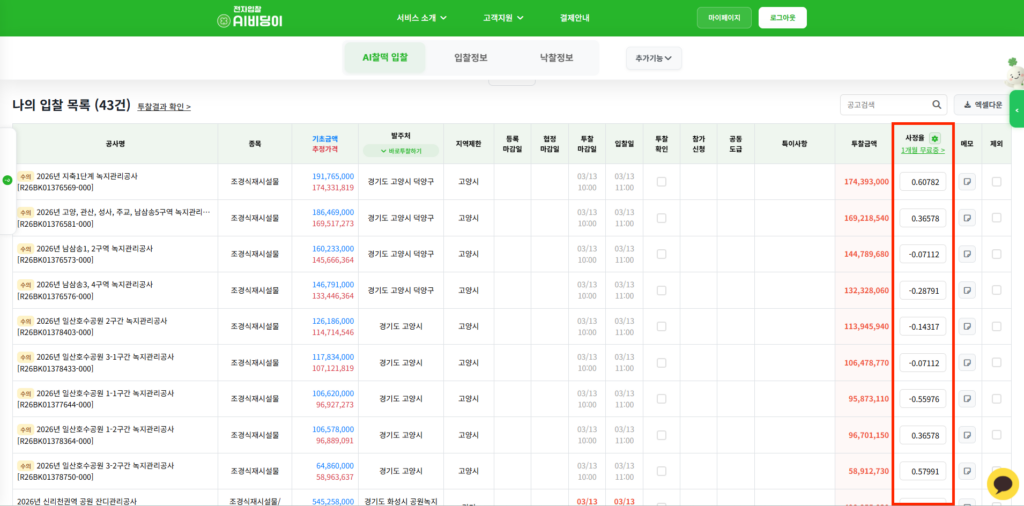The height and width of the screenshot is (506, 1024).
Task: Click the 사정율 settings gear icon
Action: tap(935, 138)
